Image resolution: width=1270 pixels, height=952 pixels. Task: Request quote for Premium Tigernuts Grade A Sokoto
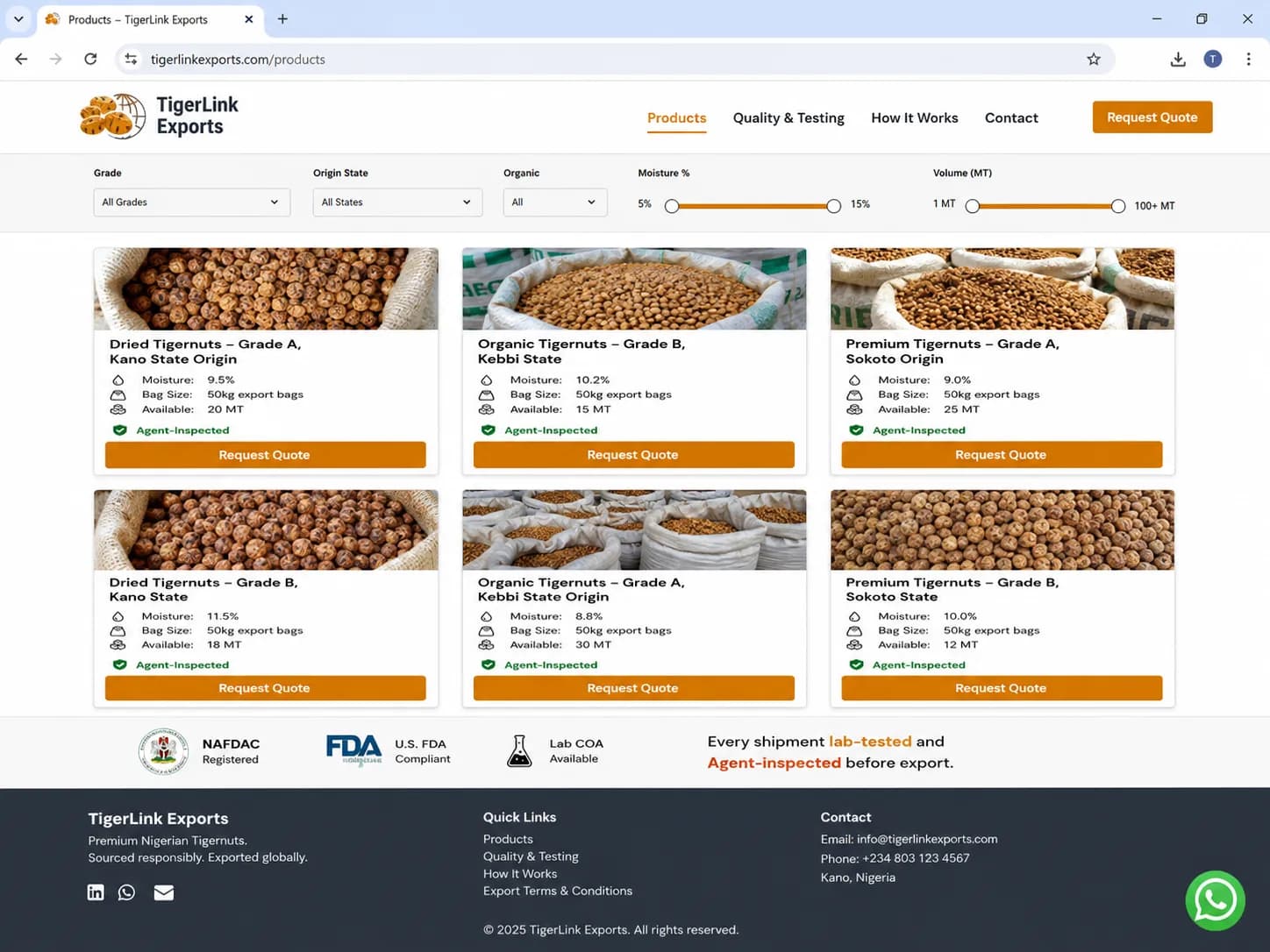[x=1002, y=455]
